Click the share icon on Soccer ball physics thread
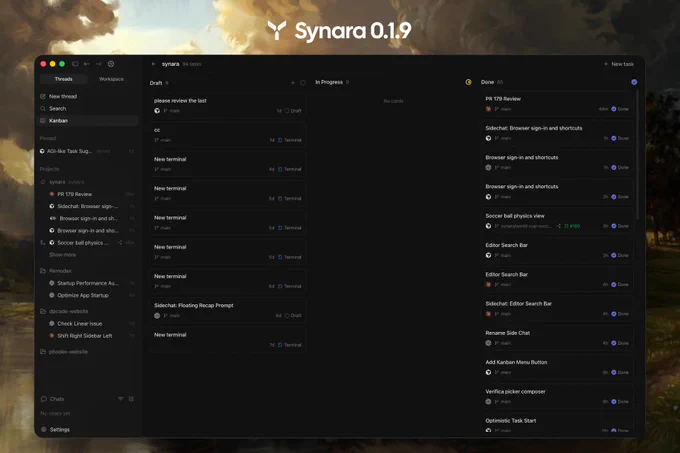Viewport: 680px width, 453px height. [120, 243]
